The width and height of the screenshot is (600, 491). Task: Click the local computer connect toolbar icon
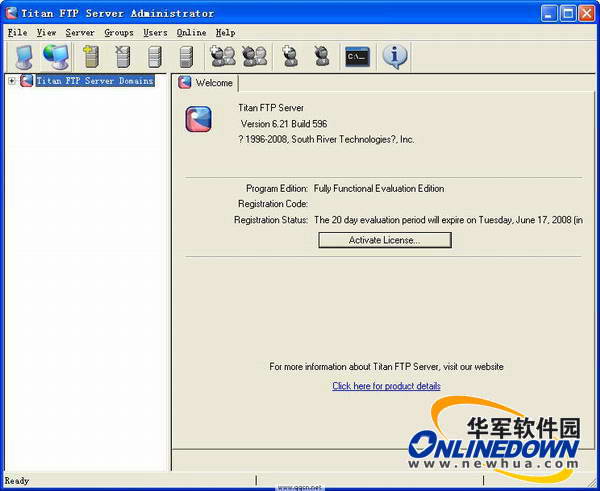point(24,57)
